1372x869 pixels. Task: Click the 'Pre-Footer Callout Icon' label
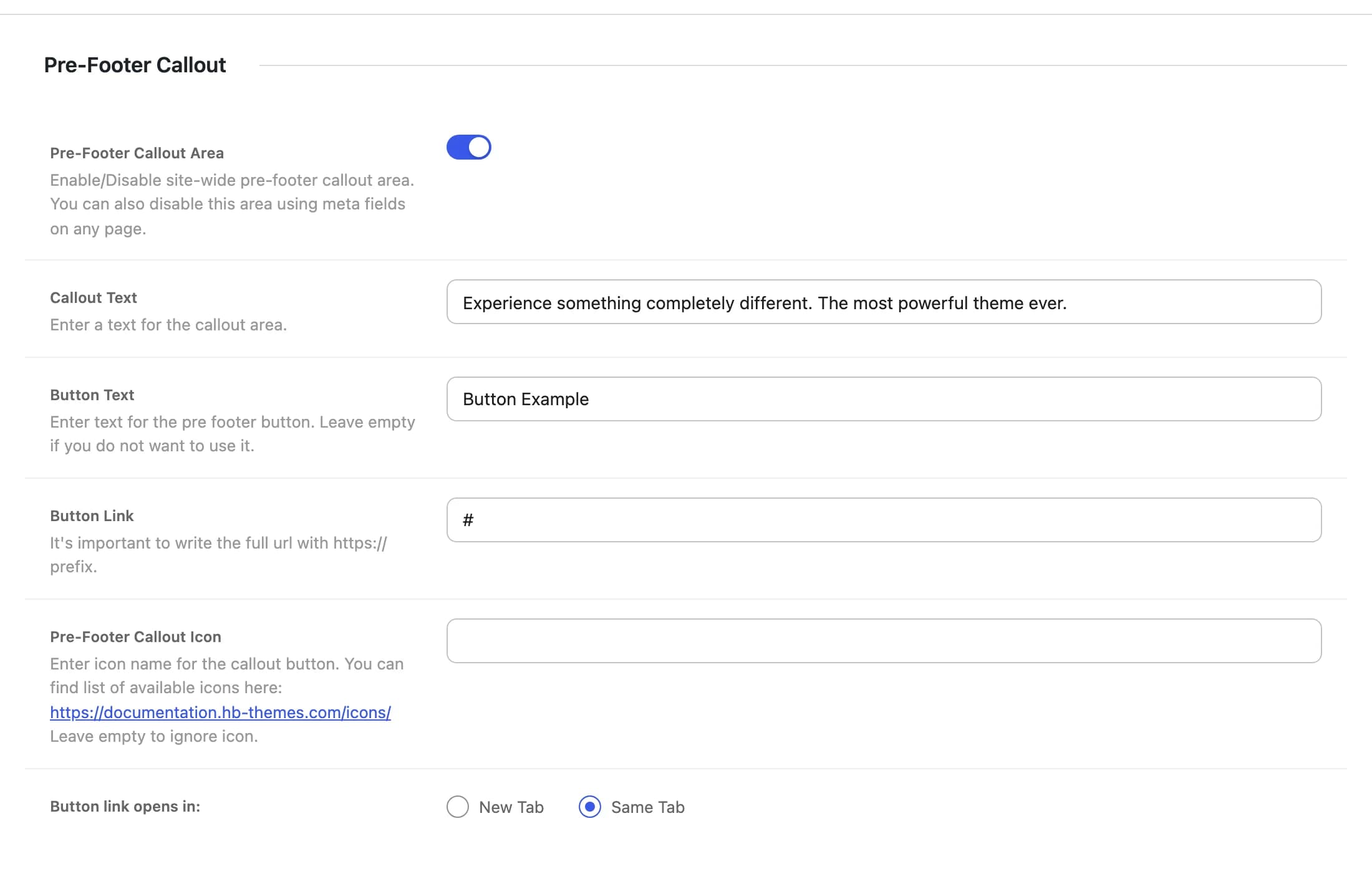135,636
